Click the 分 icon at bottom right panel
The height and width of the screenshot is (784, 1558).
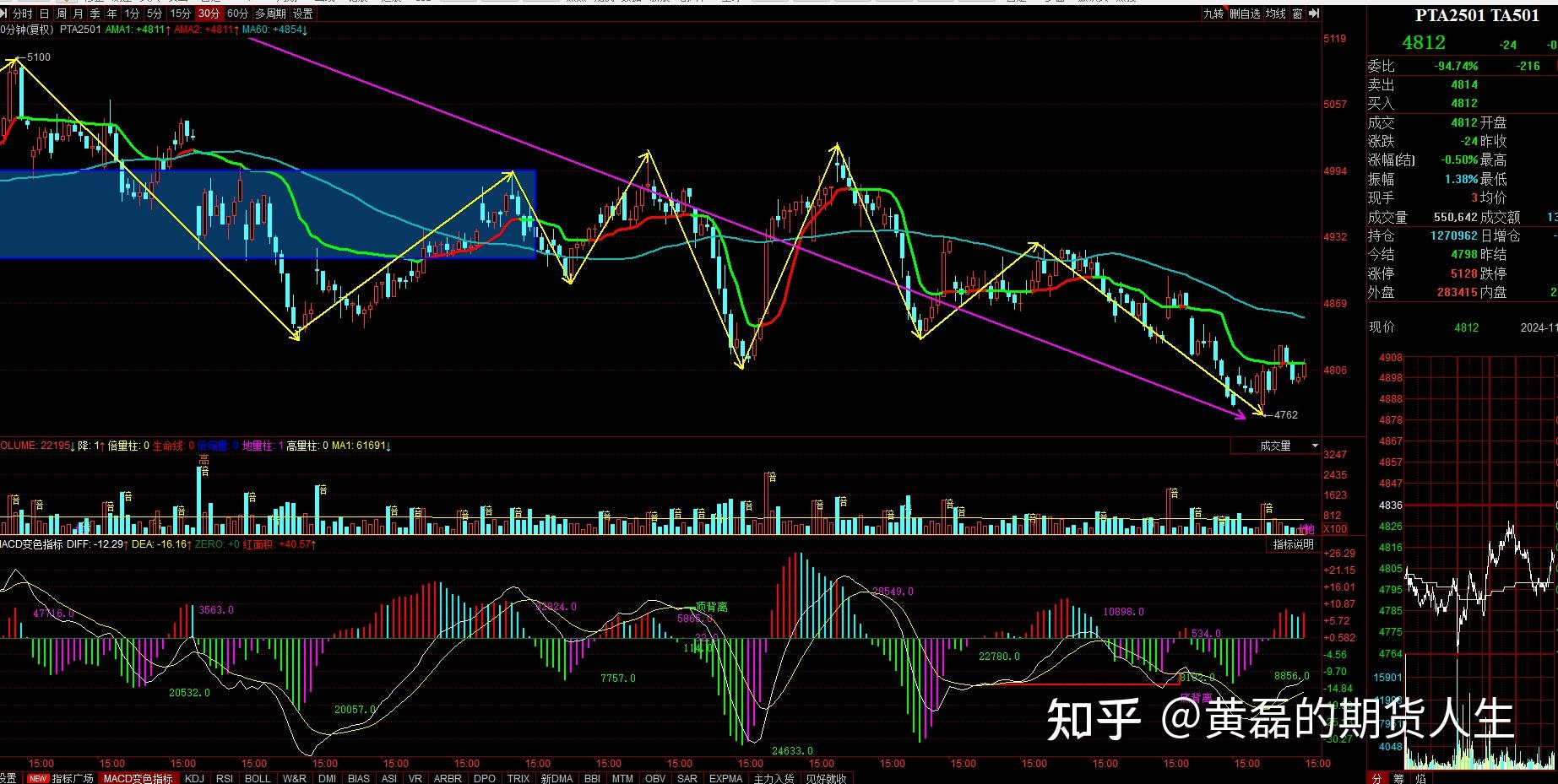1377,778
